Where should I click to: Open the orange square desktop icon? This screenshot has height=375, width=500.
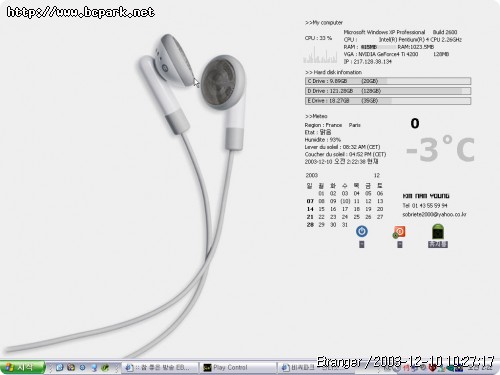pos(399,232)
